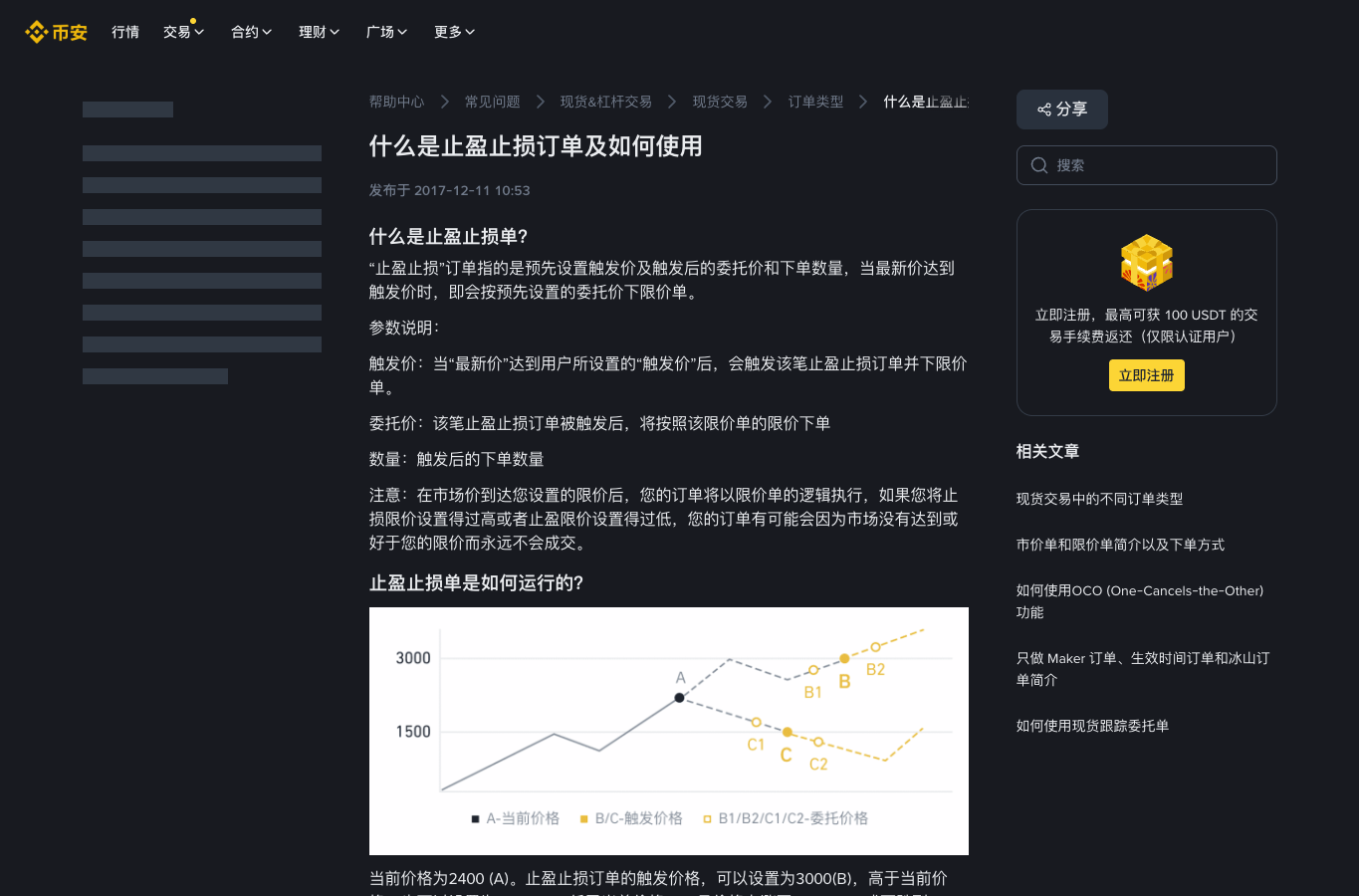Click the stop-limit order chart image

[x=669, y=731]
